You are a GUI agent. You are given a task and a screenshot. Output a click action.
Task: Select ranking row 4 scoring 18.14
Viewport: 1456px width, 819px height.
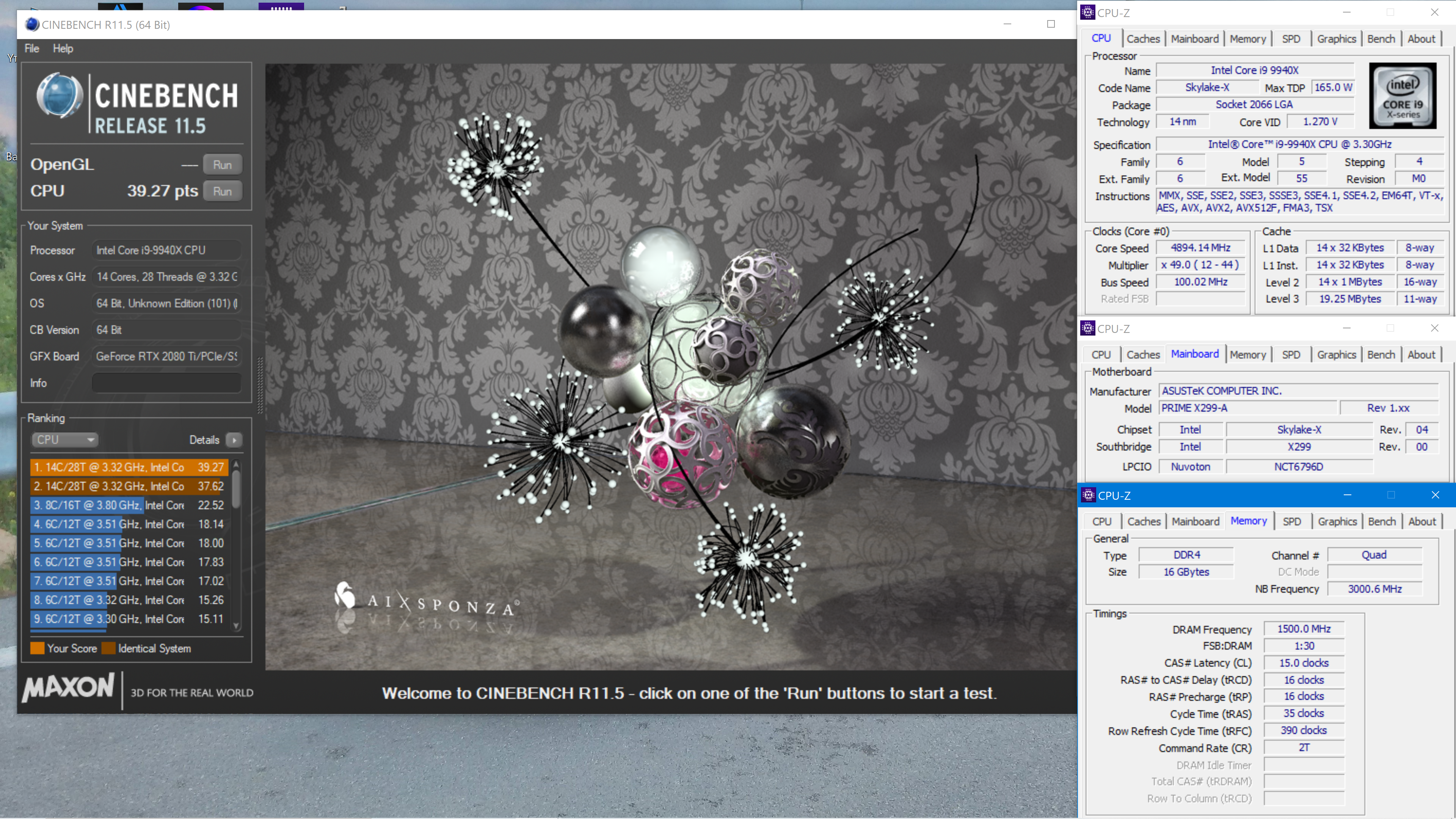[129, 524]
